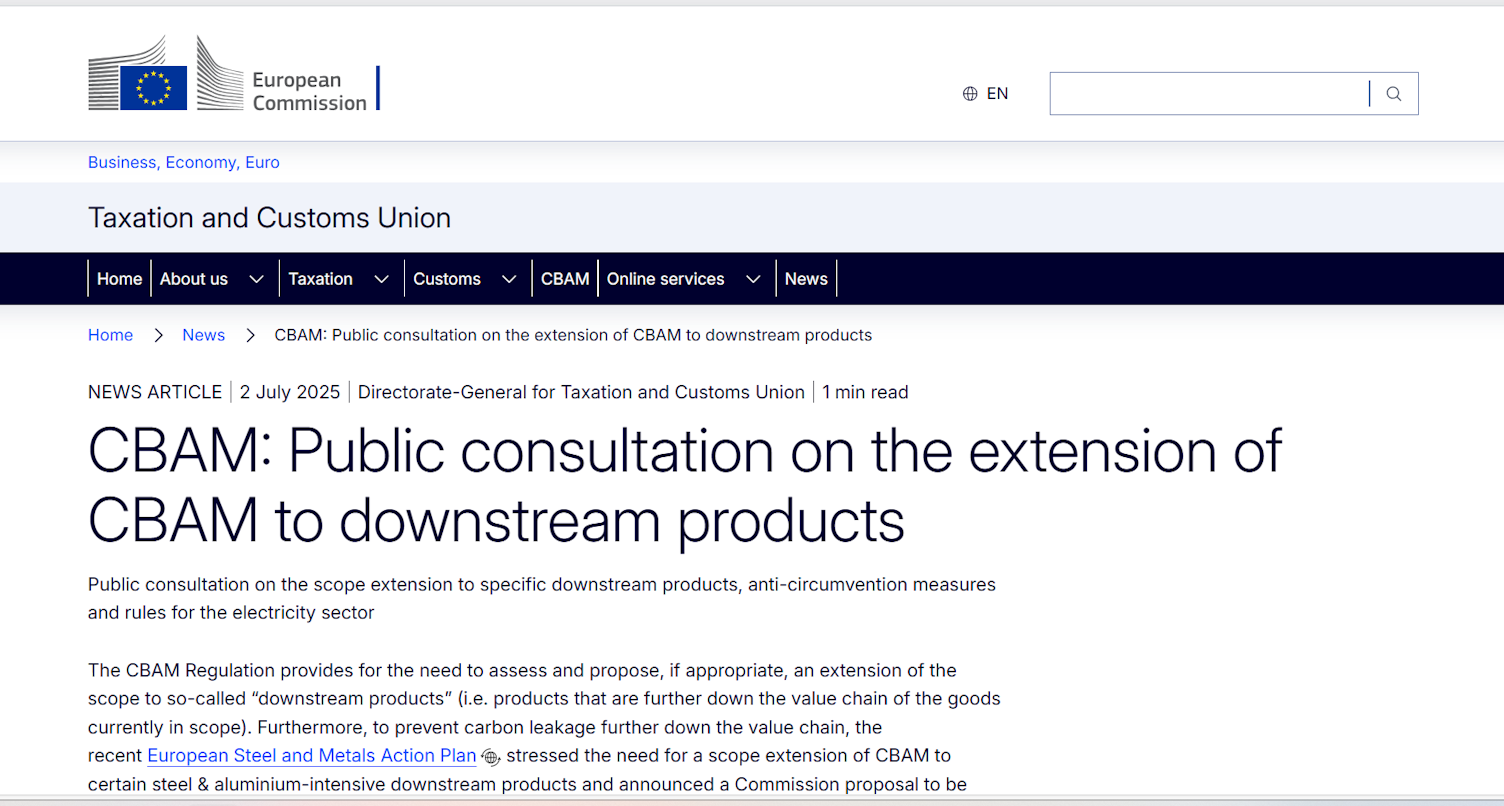Open the Taxation menu item
The width and height of the screenshot is (1504, 806).
pos(320,279)
